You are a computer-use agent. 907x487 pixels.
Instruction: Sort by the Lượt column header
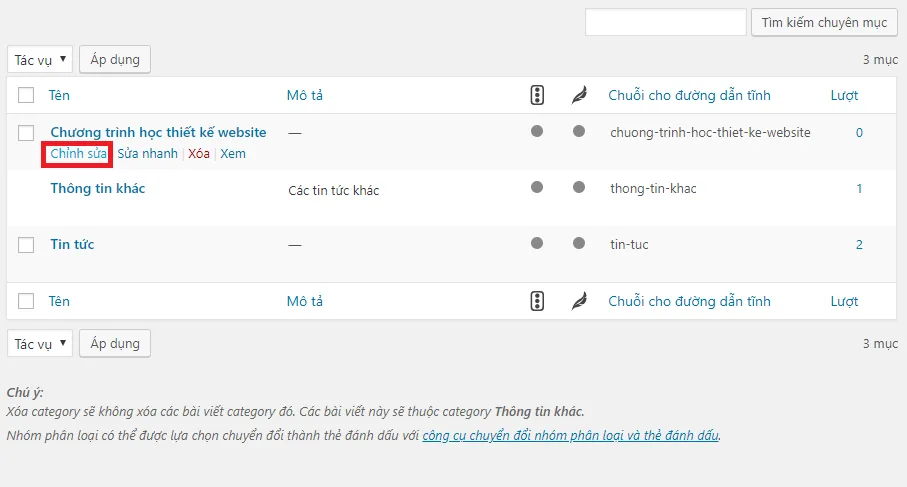[x=844, y=96]
